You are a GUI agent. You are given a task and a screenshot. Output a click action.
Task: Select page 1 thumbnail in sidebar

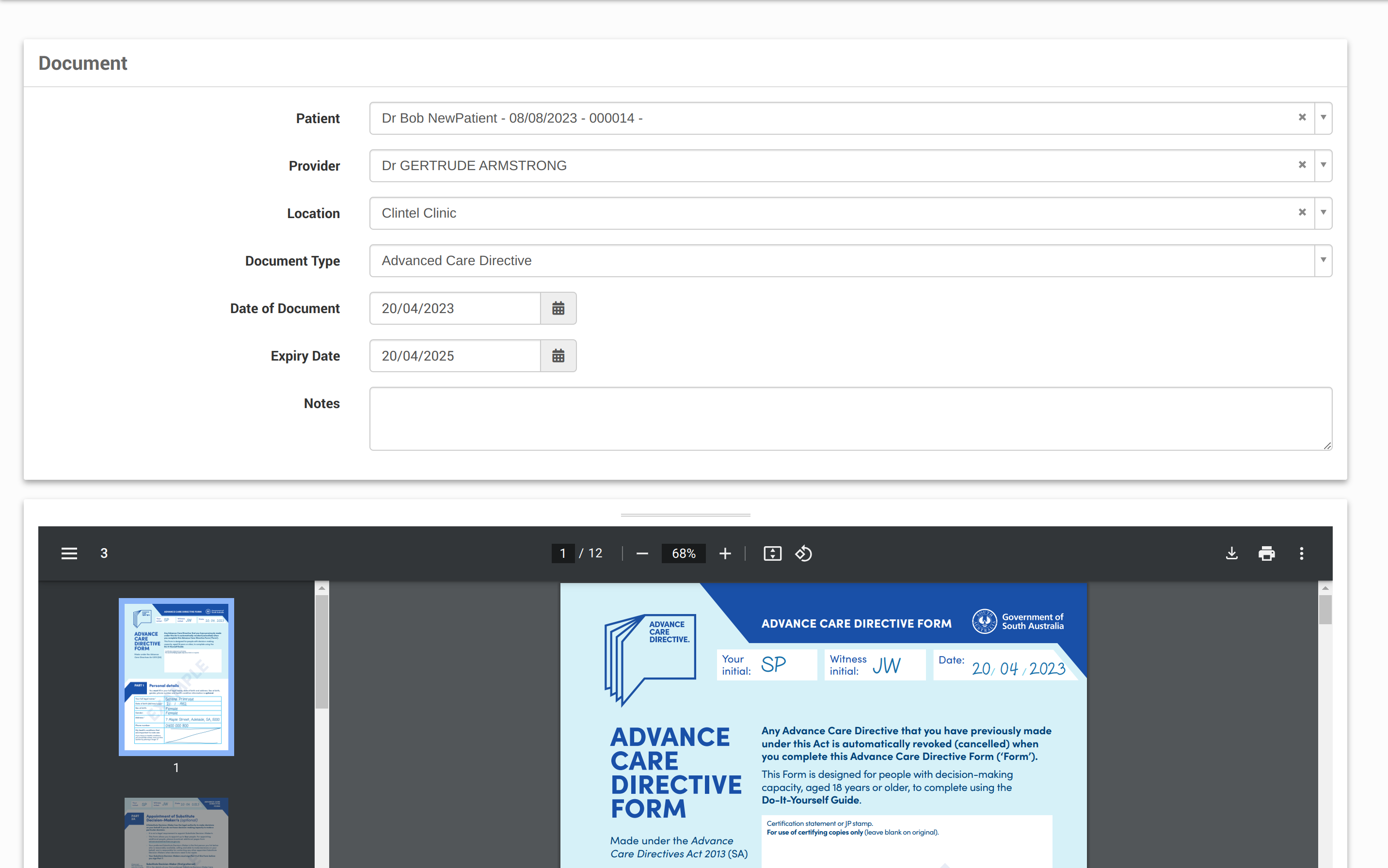coord(176,676)
